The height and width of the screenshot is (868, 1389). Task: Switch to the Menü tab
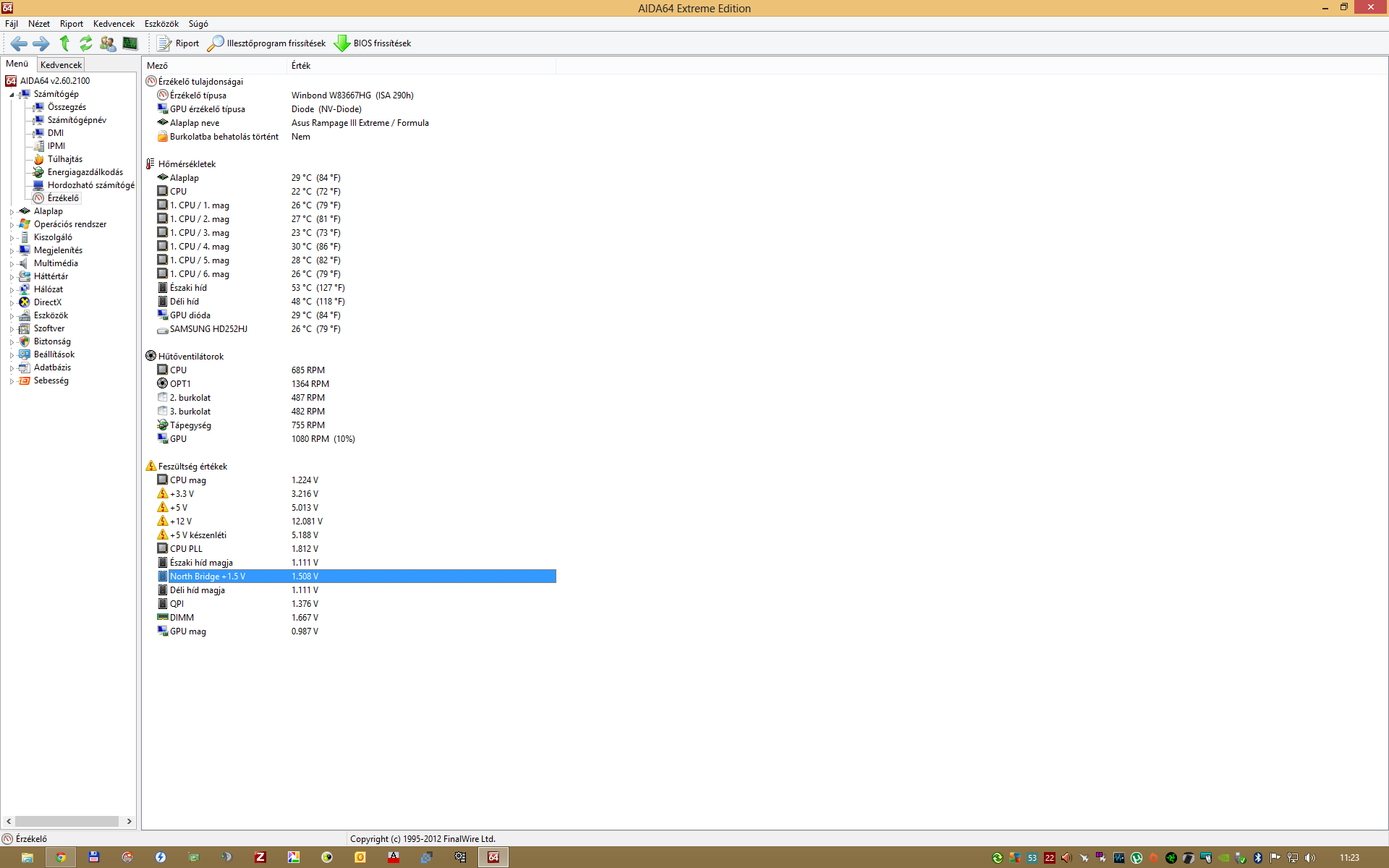[17, 64]
